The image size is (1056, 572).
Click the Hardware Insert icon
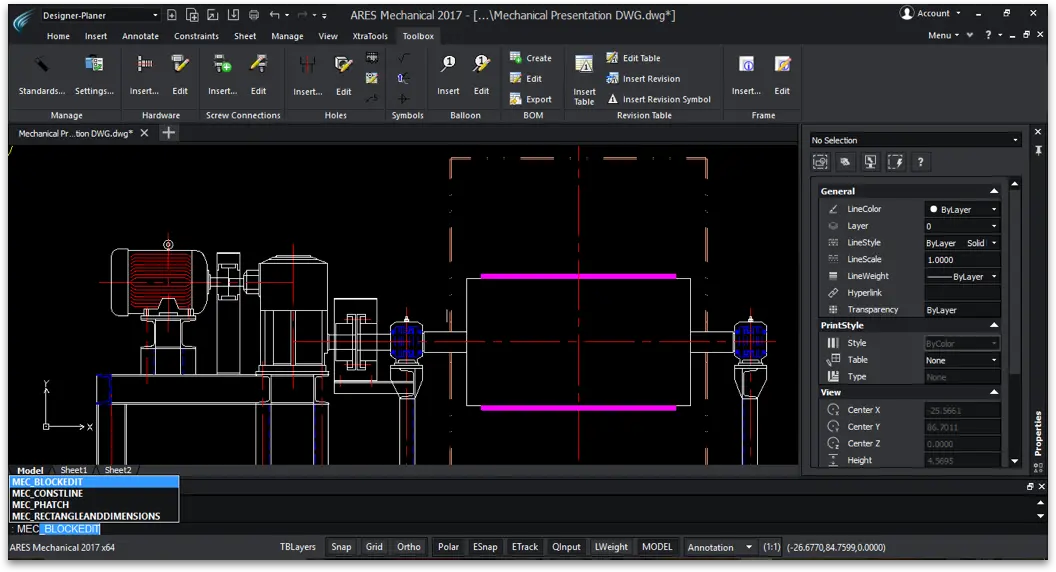click(144, 65)
